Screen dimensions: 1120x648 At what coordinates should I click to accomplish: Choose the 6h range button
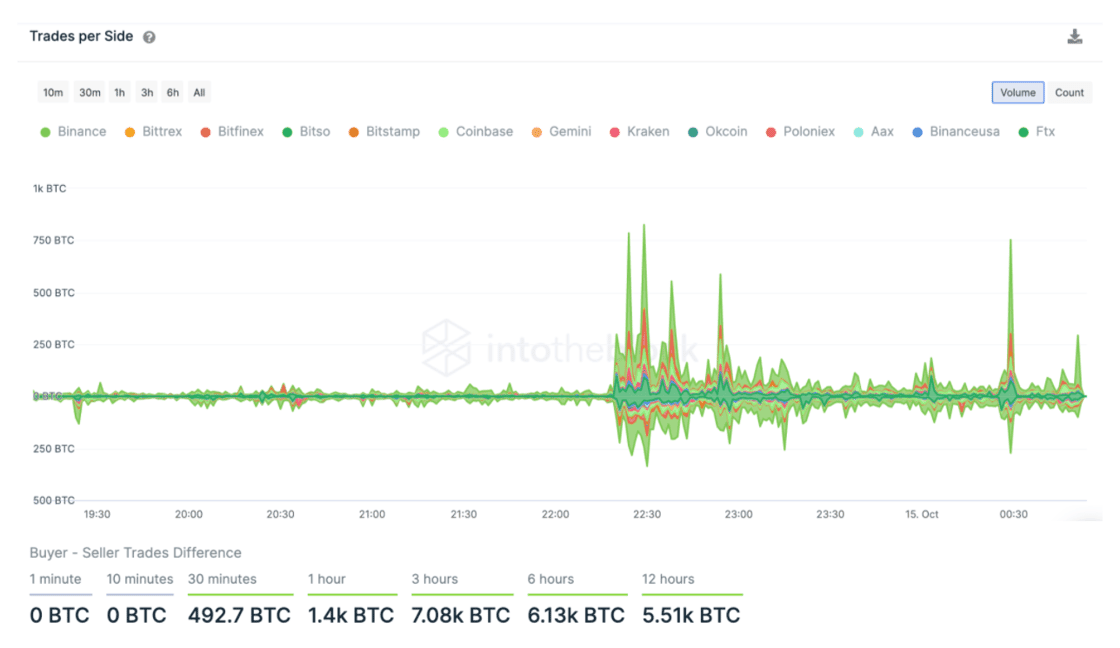click(173, 92)
